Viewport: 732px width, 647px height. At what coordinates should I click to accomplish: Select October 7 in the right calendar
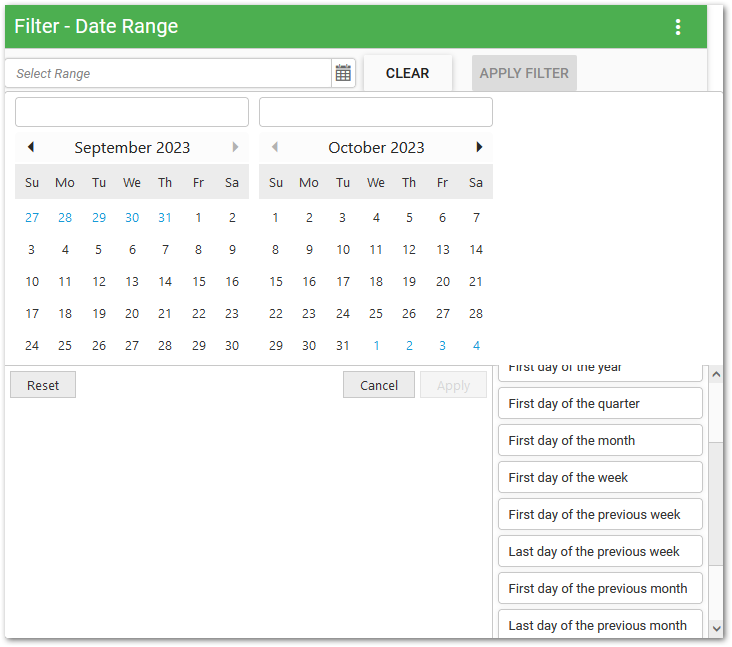(476, 218)
